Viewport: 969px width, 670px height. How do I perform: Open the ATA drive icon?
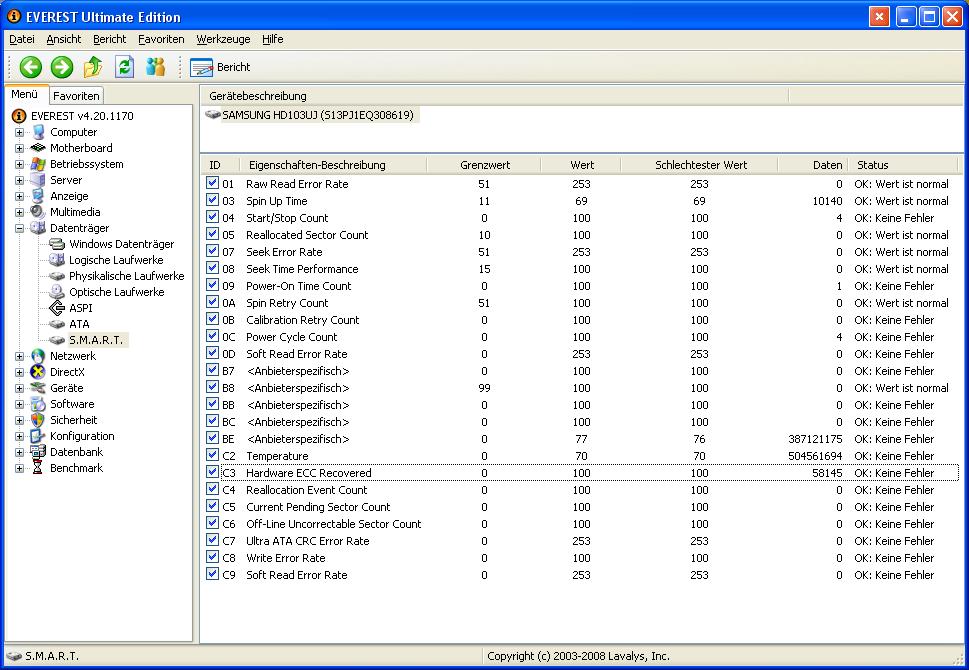point(57,324)
